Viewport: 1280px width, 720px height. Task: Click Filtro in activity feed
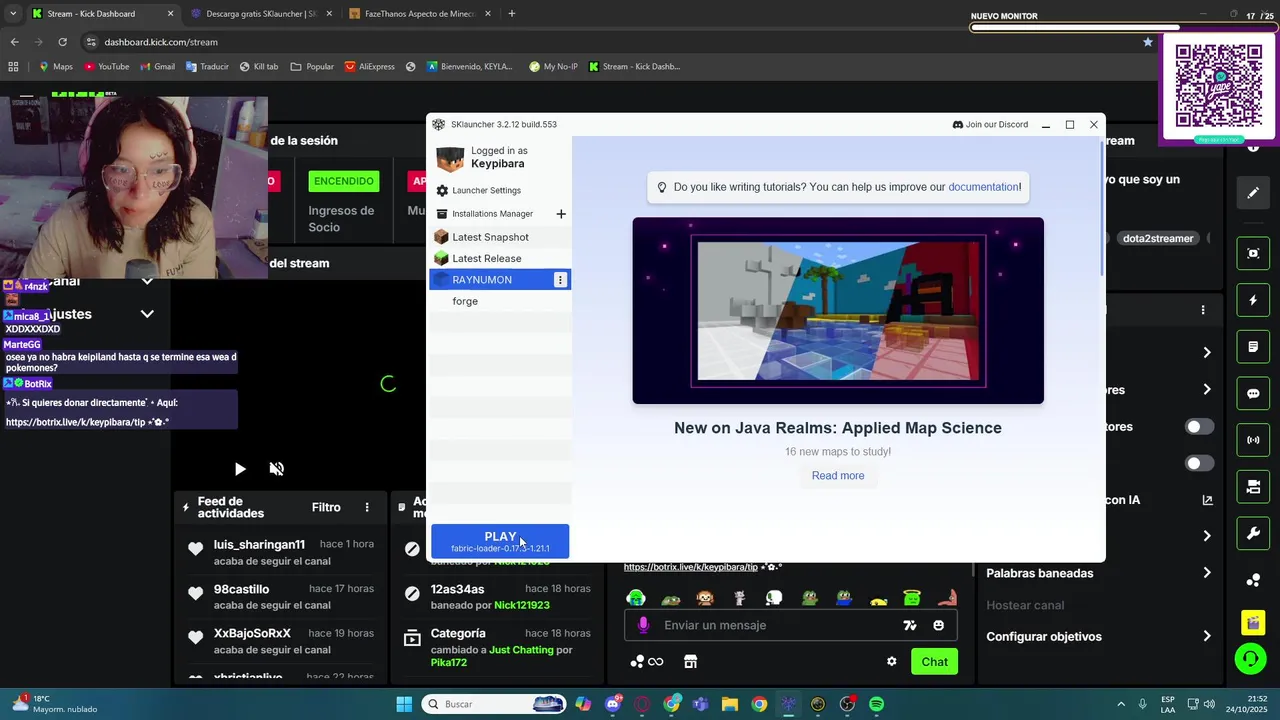pos(326,508)
